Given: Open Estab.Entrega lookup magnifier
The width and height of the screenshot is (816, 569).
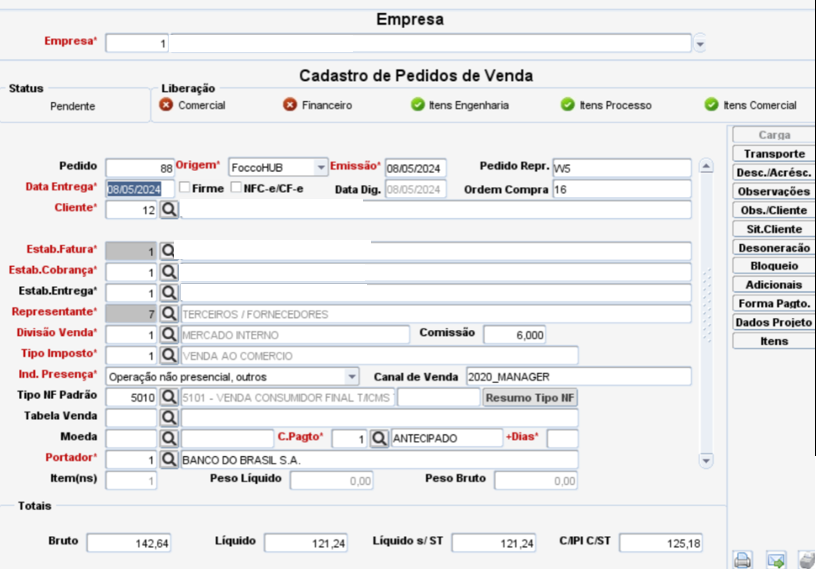Looking at the screenshot, I should (169, 293).
